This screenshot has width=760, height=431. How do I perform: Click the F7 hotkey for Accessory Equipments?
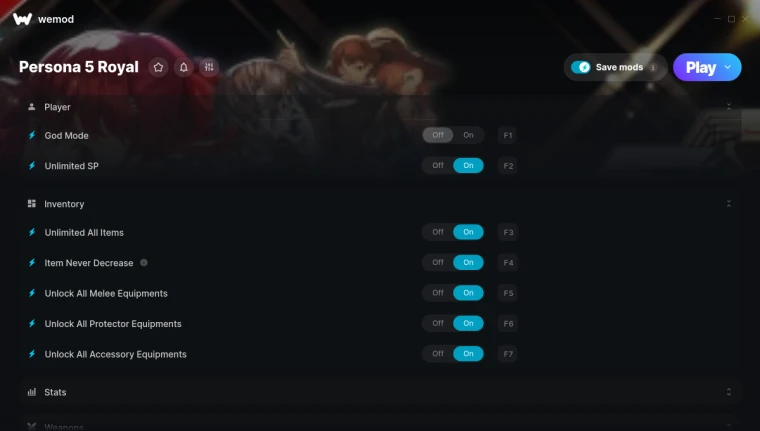(x=507, y=354)
